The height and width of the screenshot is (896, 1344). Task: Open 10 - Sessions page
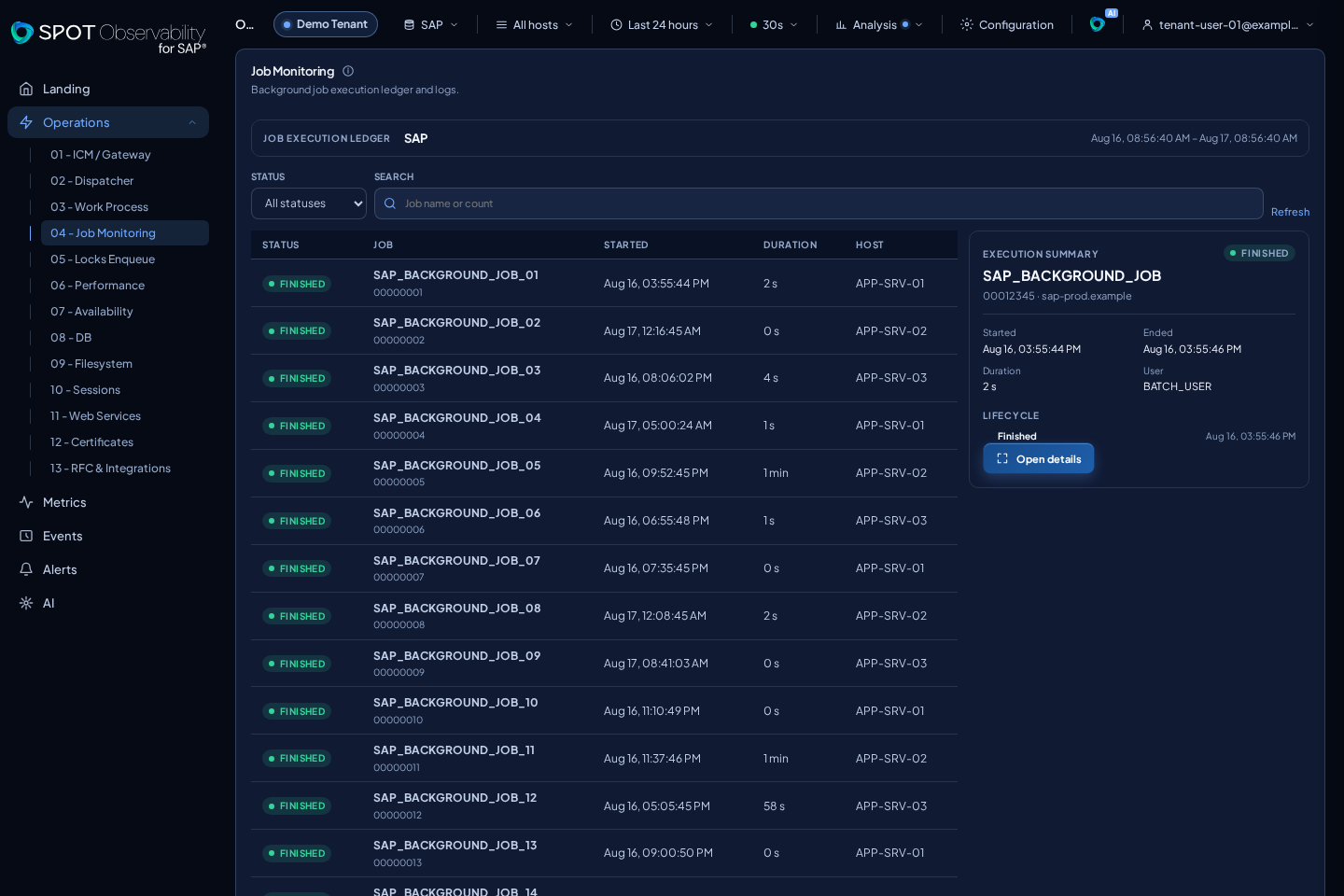tap(125, 390)
